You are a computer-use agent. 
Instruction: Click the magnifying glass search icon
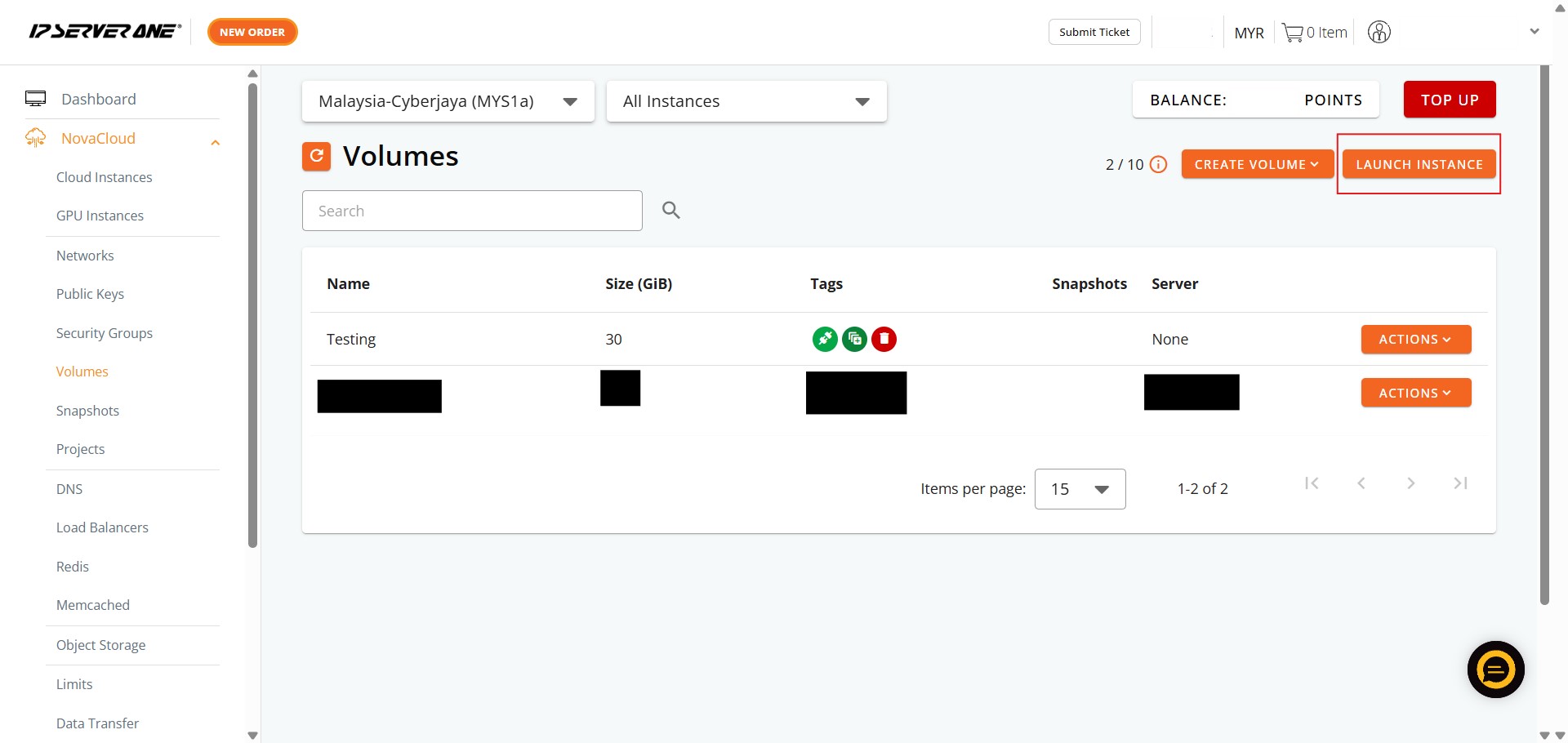point(670,211)
